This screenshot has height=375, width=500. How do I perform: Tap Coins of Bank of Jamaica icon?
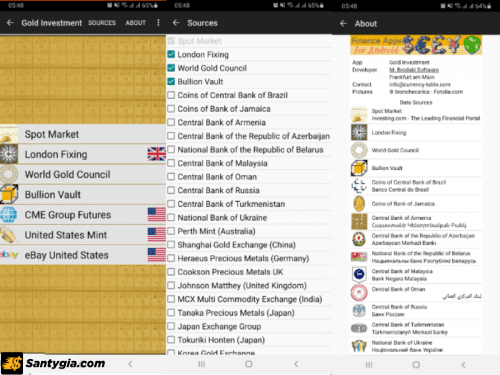[359, 203]
